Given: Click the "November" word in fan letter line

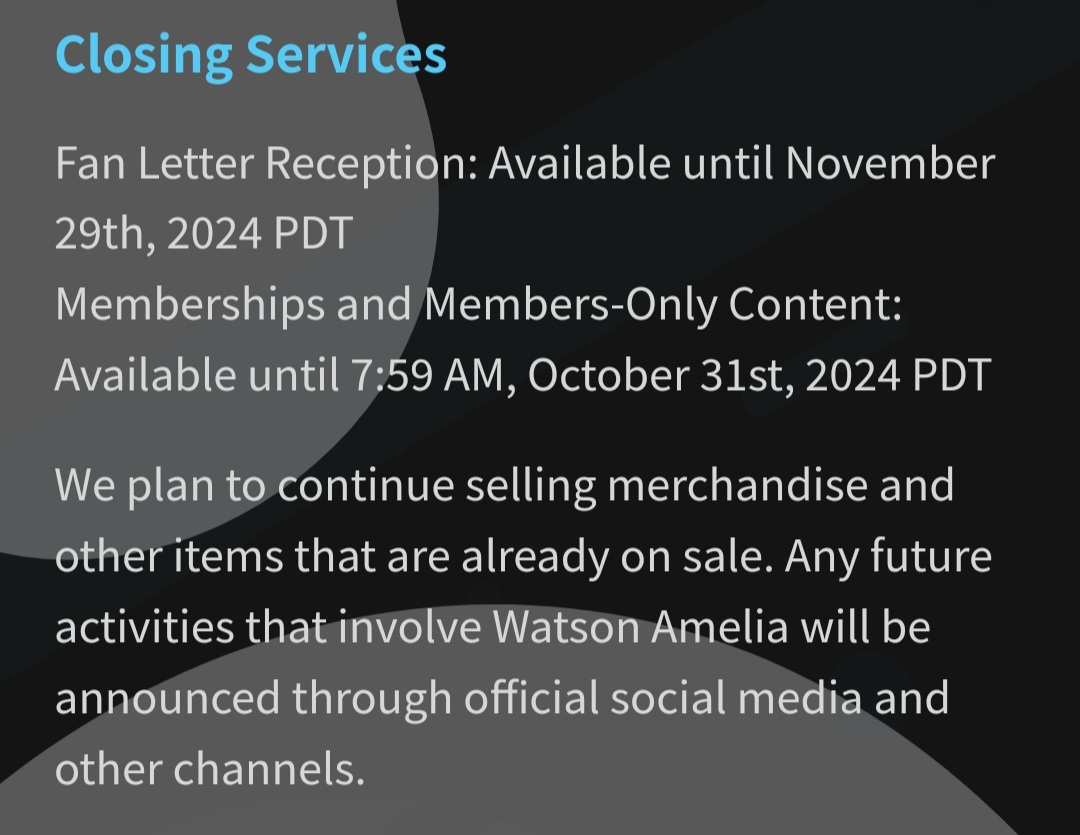Looking at the screenshot, I should pos(890,164).
